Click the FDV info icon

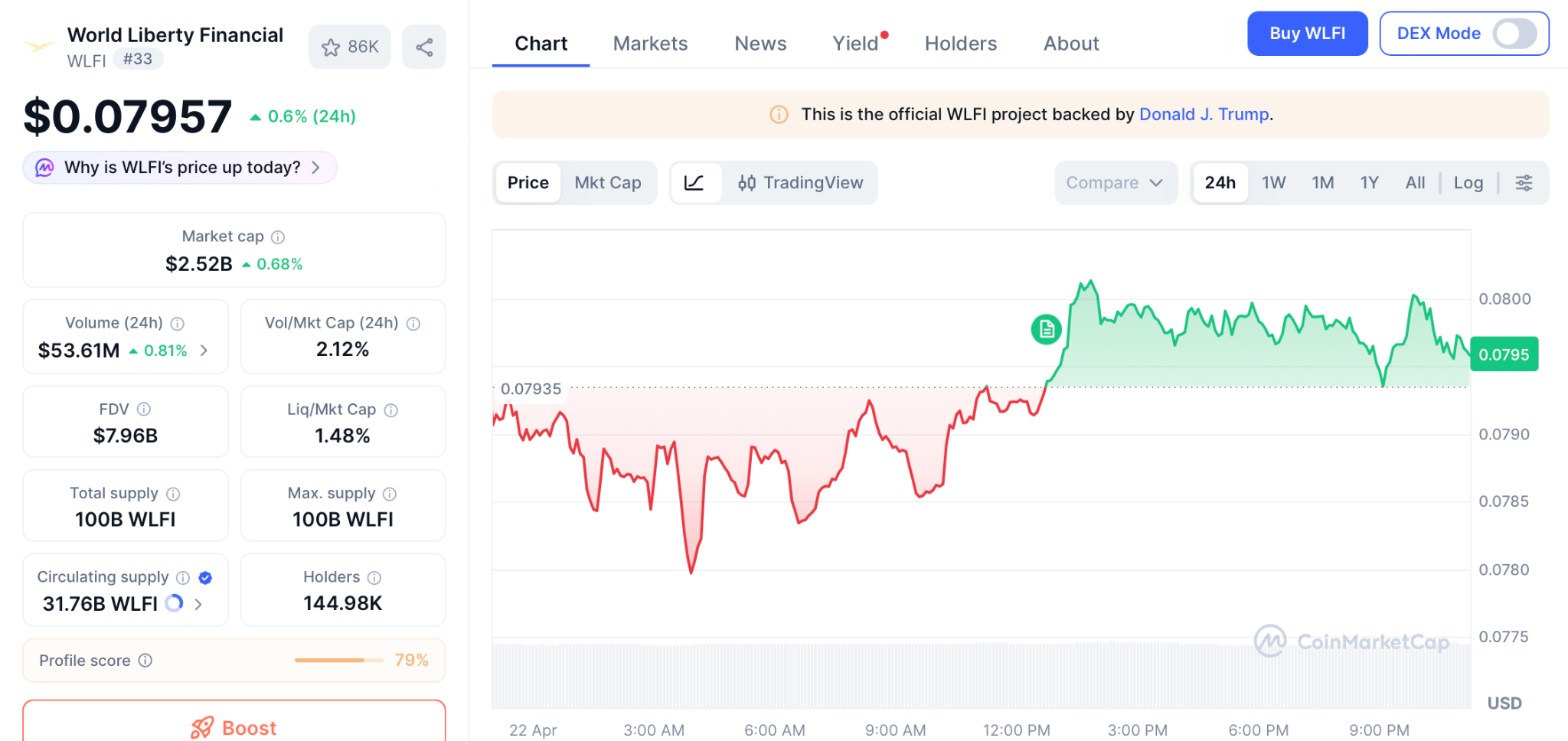click(x=144, y=410)
